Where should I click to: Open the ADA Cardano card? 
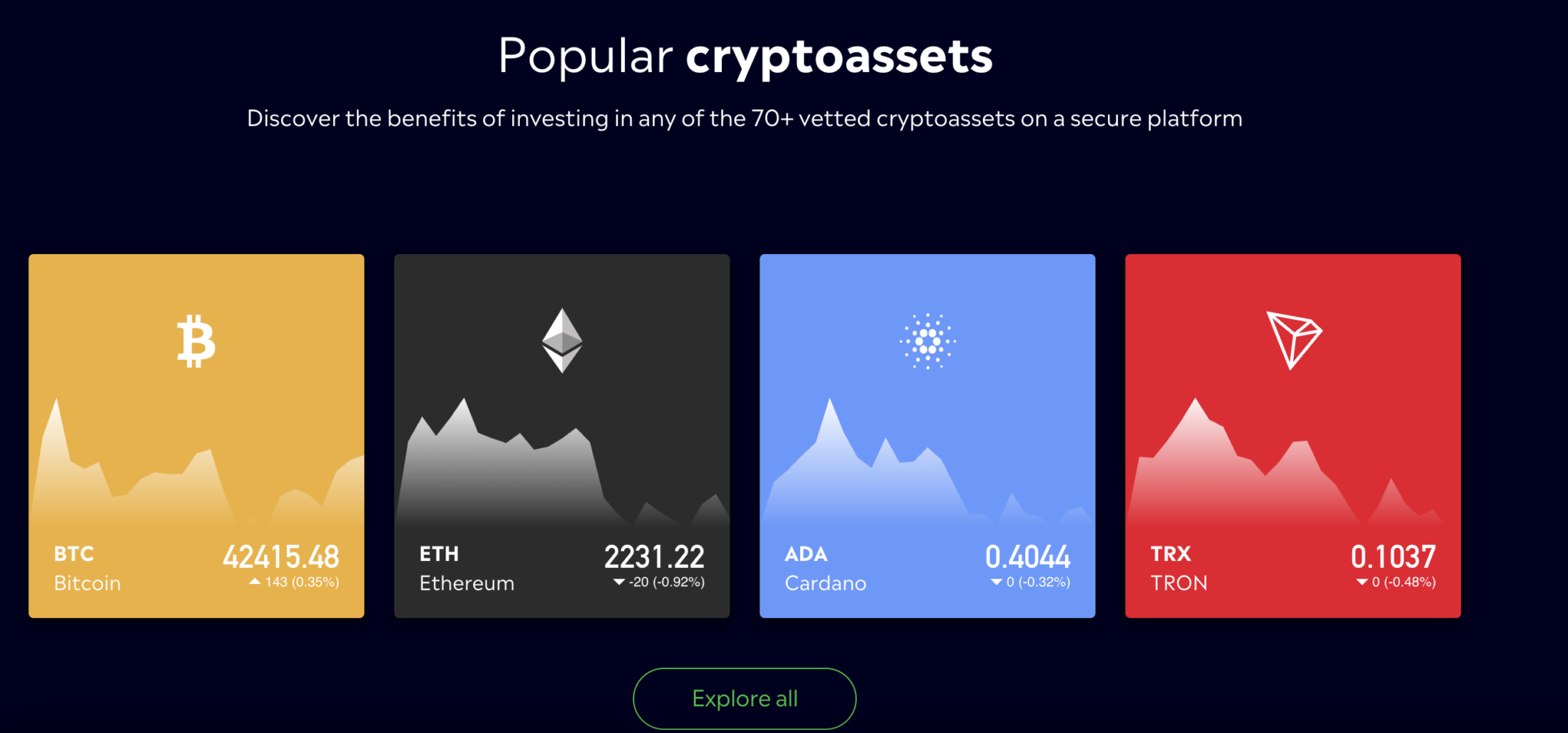coord(927,436)
